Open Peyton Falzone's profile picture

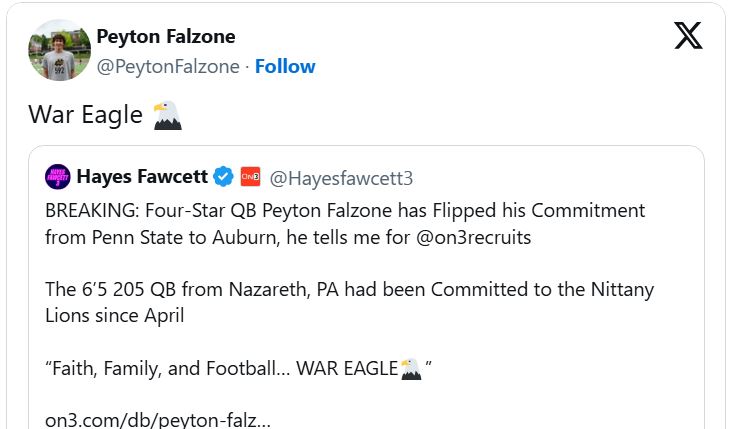coord(60,50)
